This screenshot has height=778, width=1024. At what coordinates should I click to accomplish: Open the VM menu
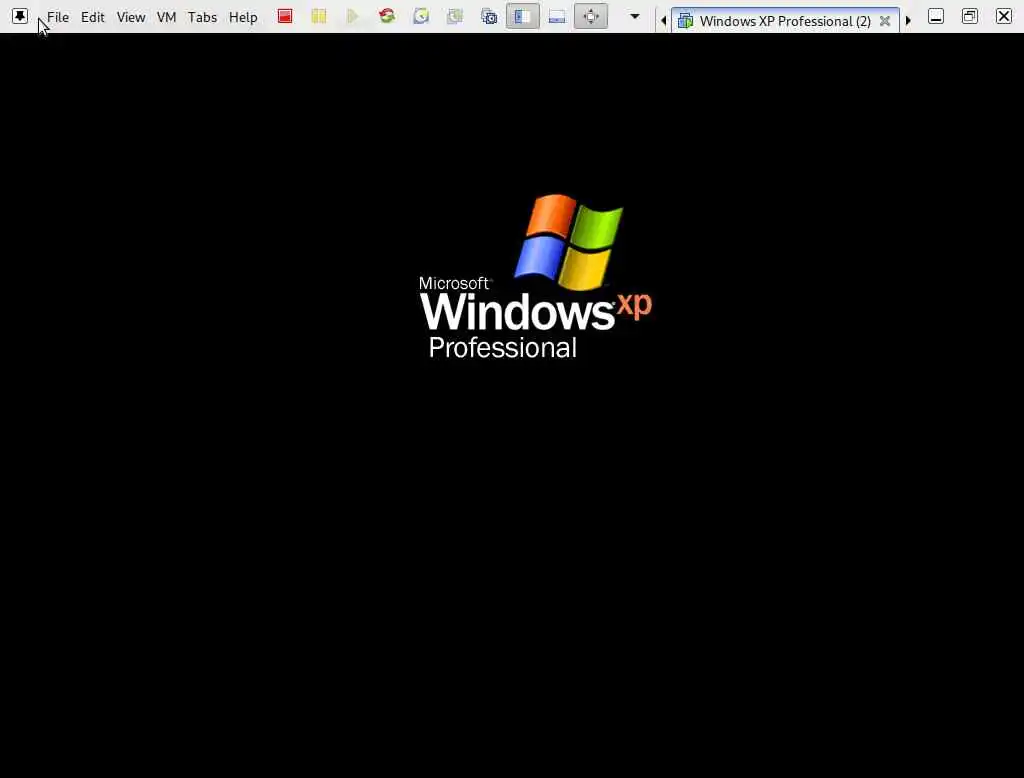(167, 17)
